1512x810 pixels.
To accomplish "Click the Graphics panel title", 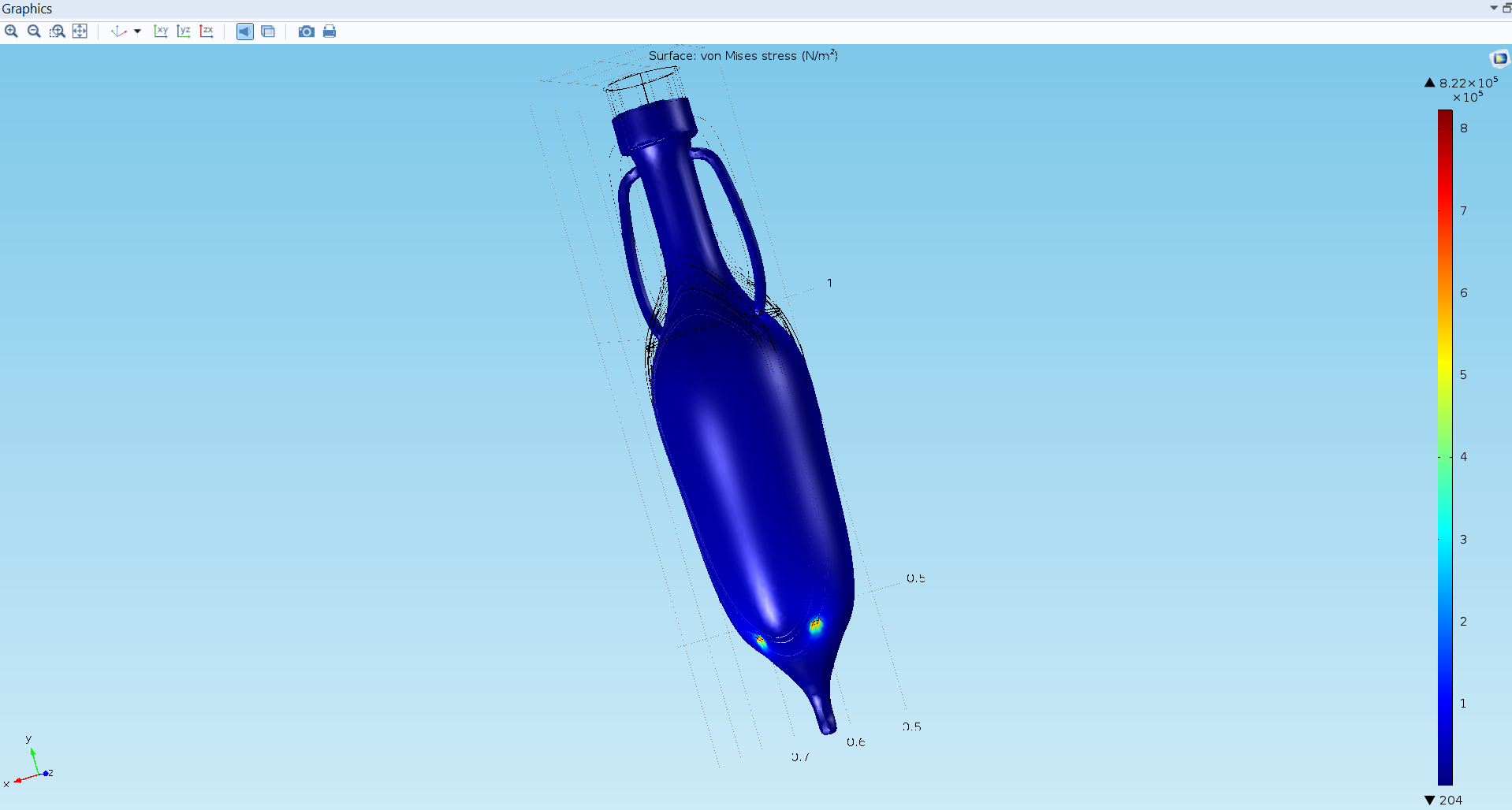I will tap(28, 9).
